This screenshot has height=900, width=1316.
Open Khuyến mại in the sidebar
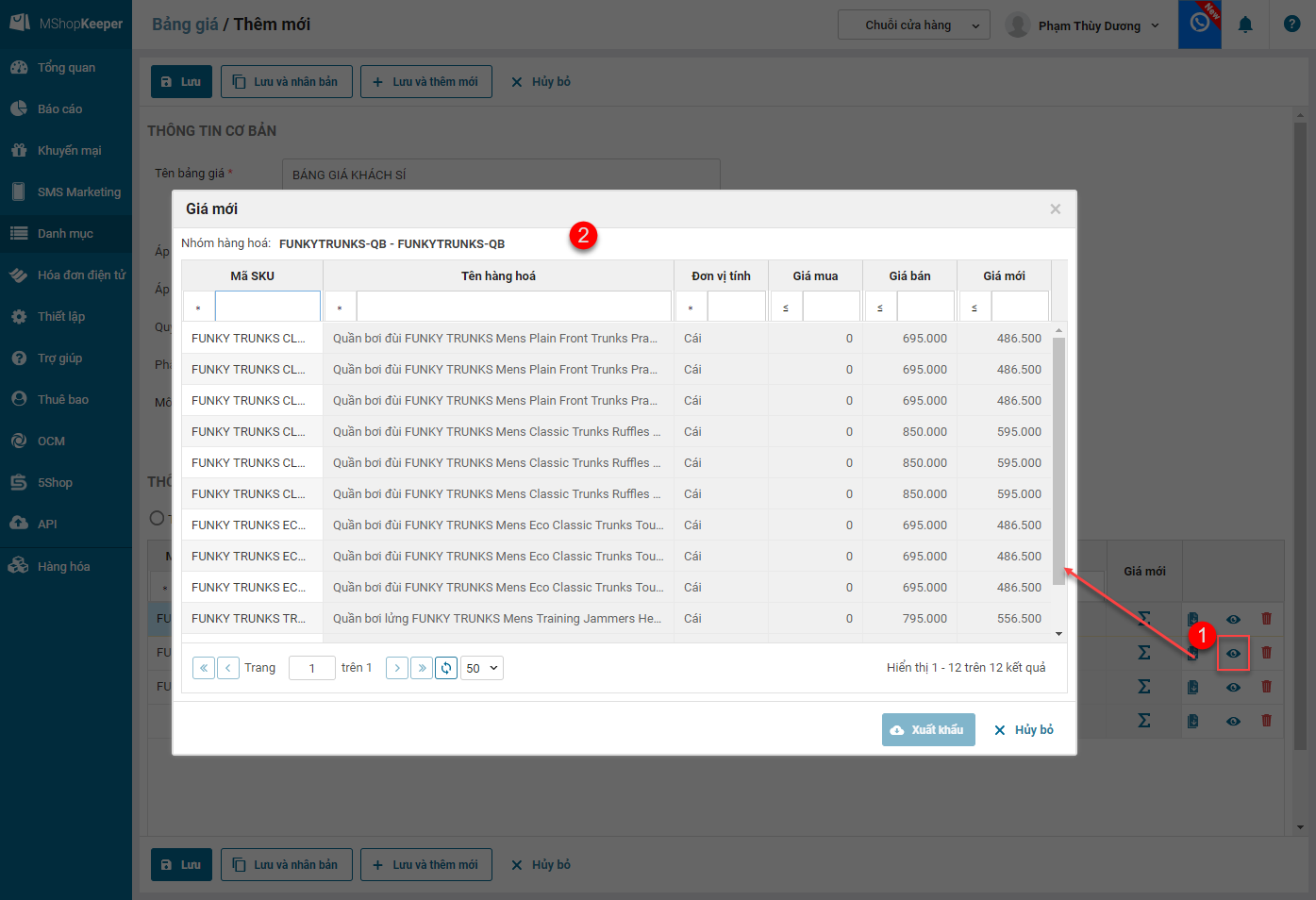tap(66, 150)
